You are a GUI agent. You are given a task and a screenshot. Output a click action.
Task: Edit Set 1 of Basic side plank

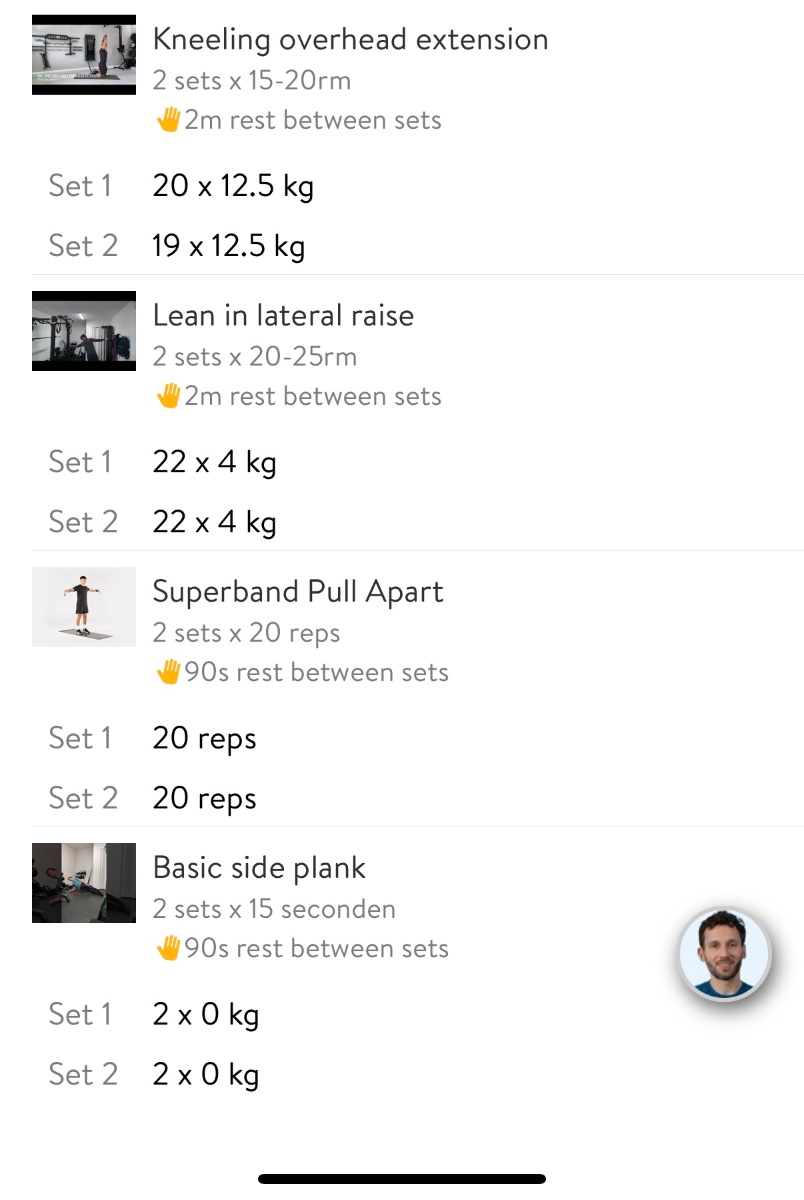[205, 1014]
